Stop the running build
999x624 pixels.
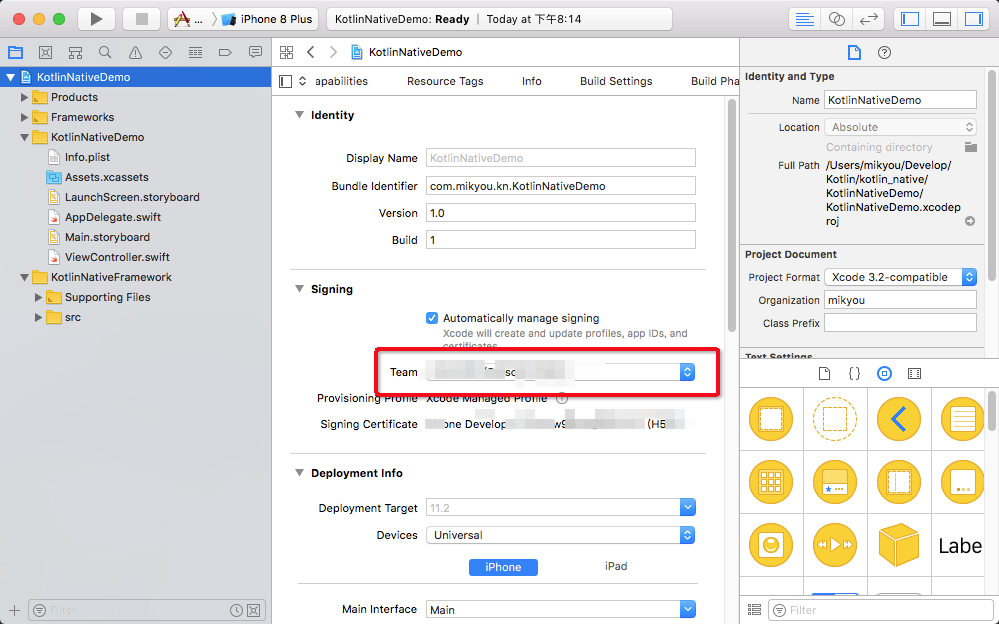coord(141,19)
